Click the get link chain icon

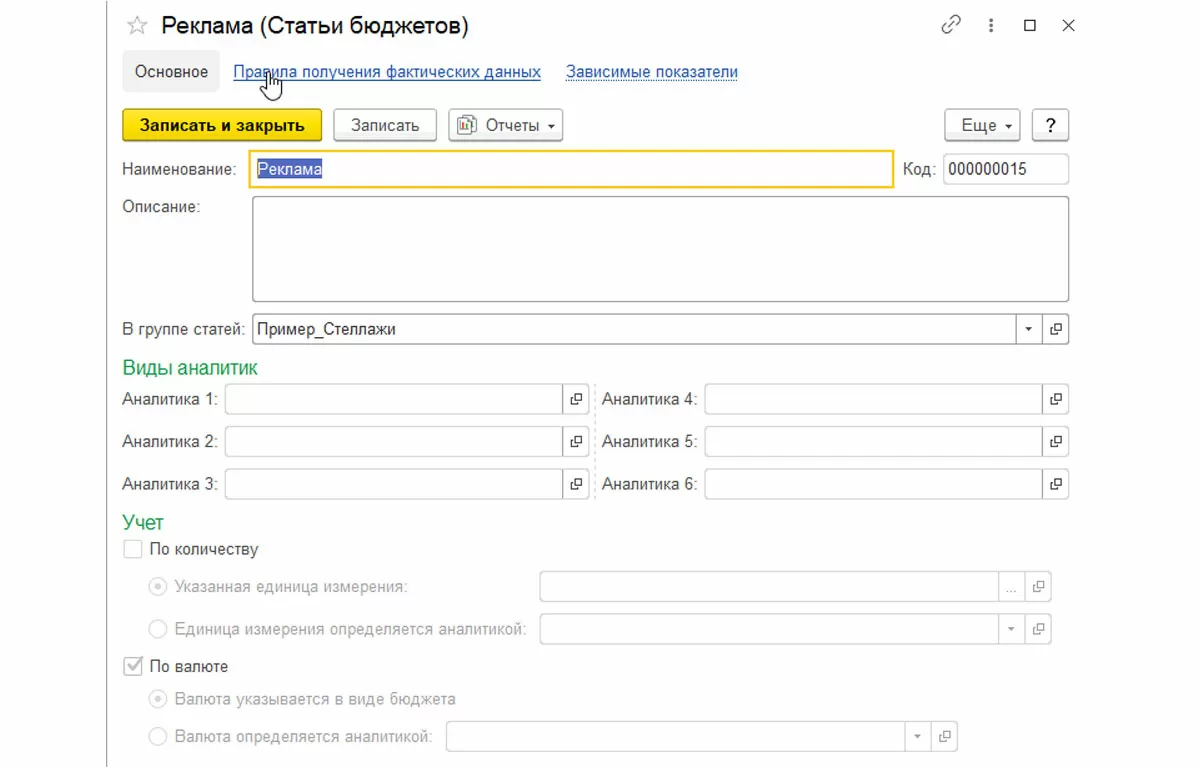pyautogui.click(x=951, y=26)
